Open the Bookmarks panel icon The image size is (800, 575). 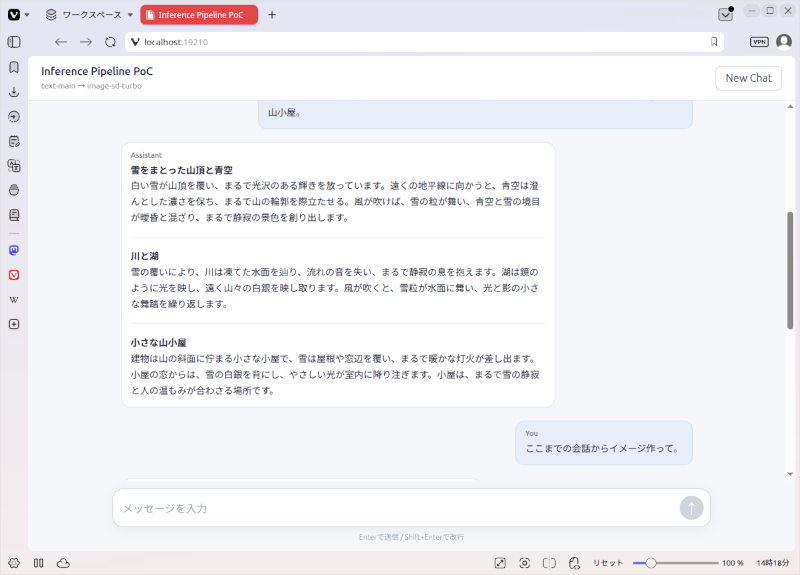coord(14,67)
